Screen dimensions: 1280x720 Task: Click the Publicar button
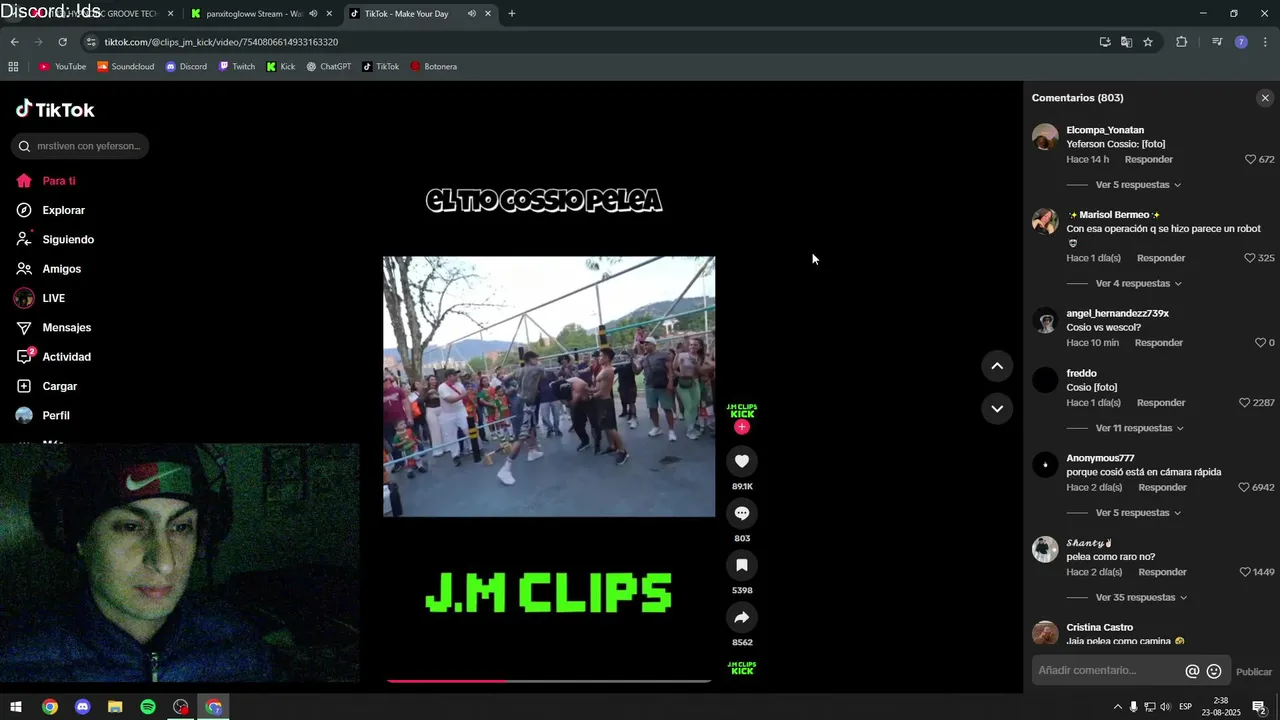[x=1254, y=672]
